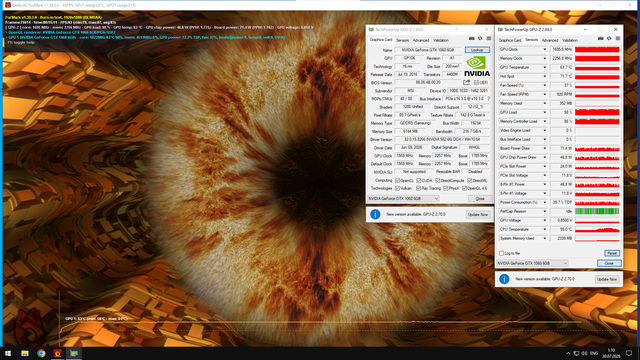Viewport: 640px width, 360px height.
Task: Open Windows Start menu
Action: [8, 353]
